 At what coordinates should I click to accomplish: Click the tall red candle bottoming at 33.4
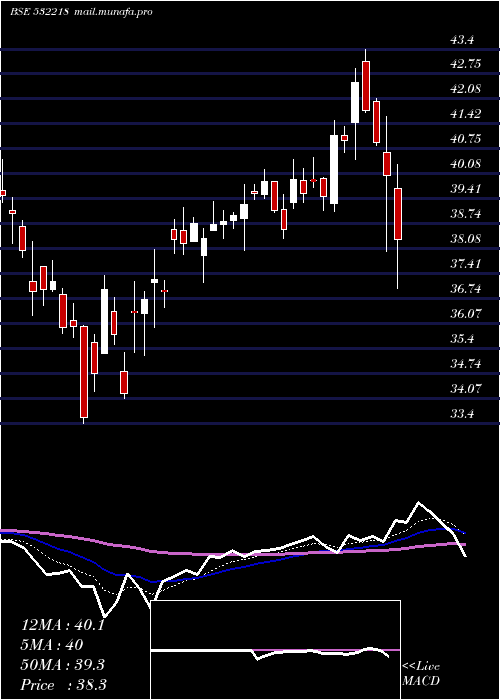tap(84, 372)
